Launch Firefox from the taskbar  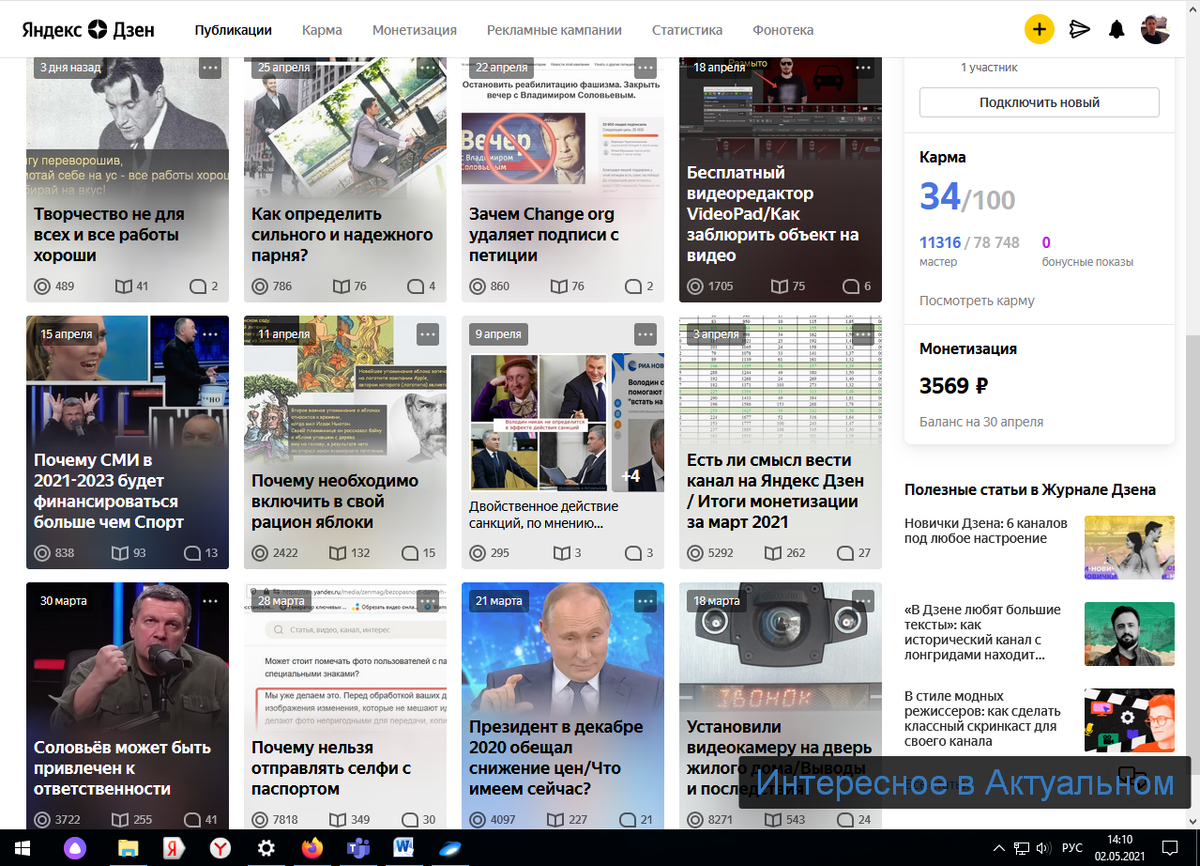tap(311, 848)
